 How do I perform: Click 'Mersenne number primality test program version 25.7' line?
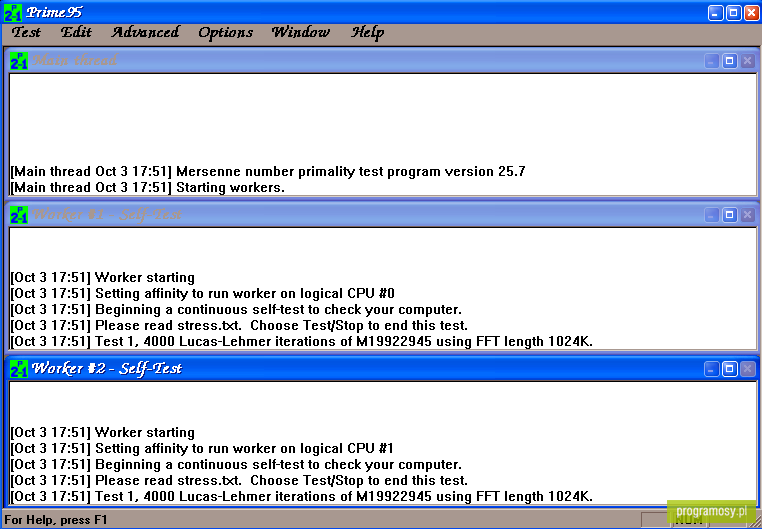(x=268, y=171)
